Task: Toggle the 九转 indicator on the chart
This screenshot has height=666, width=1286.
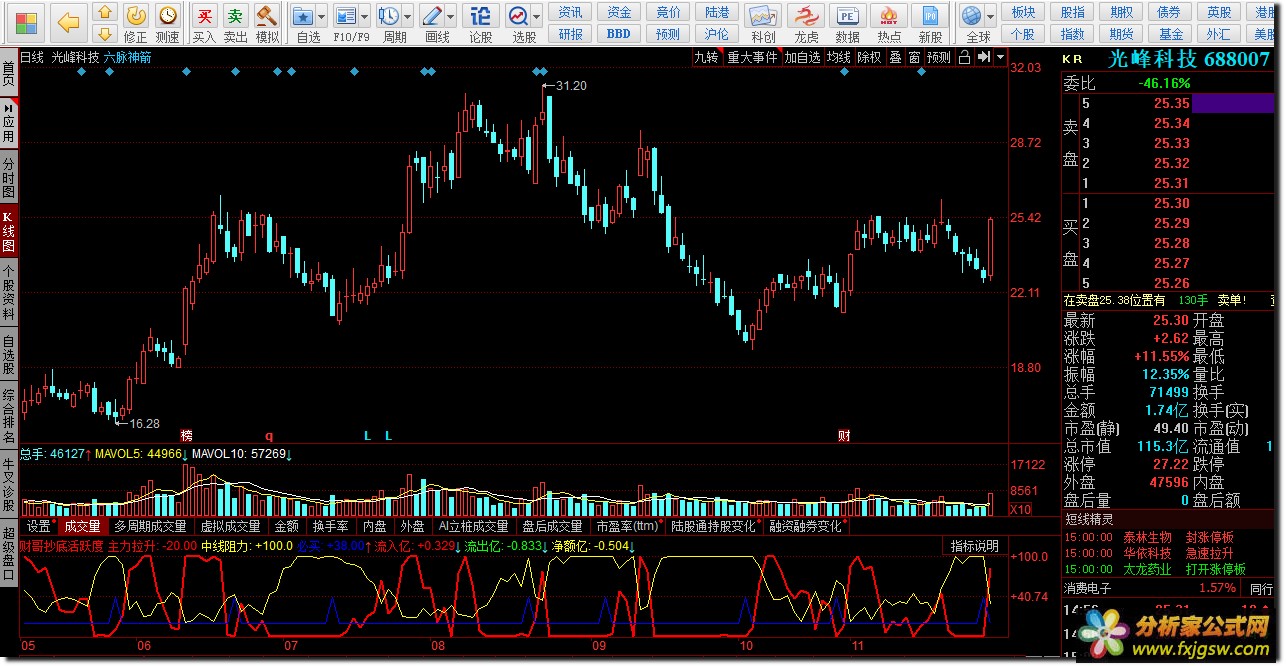Action: (x=707, y=57)
